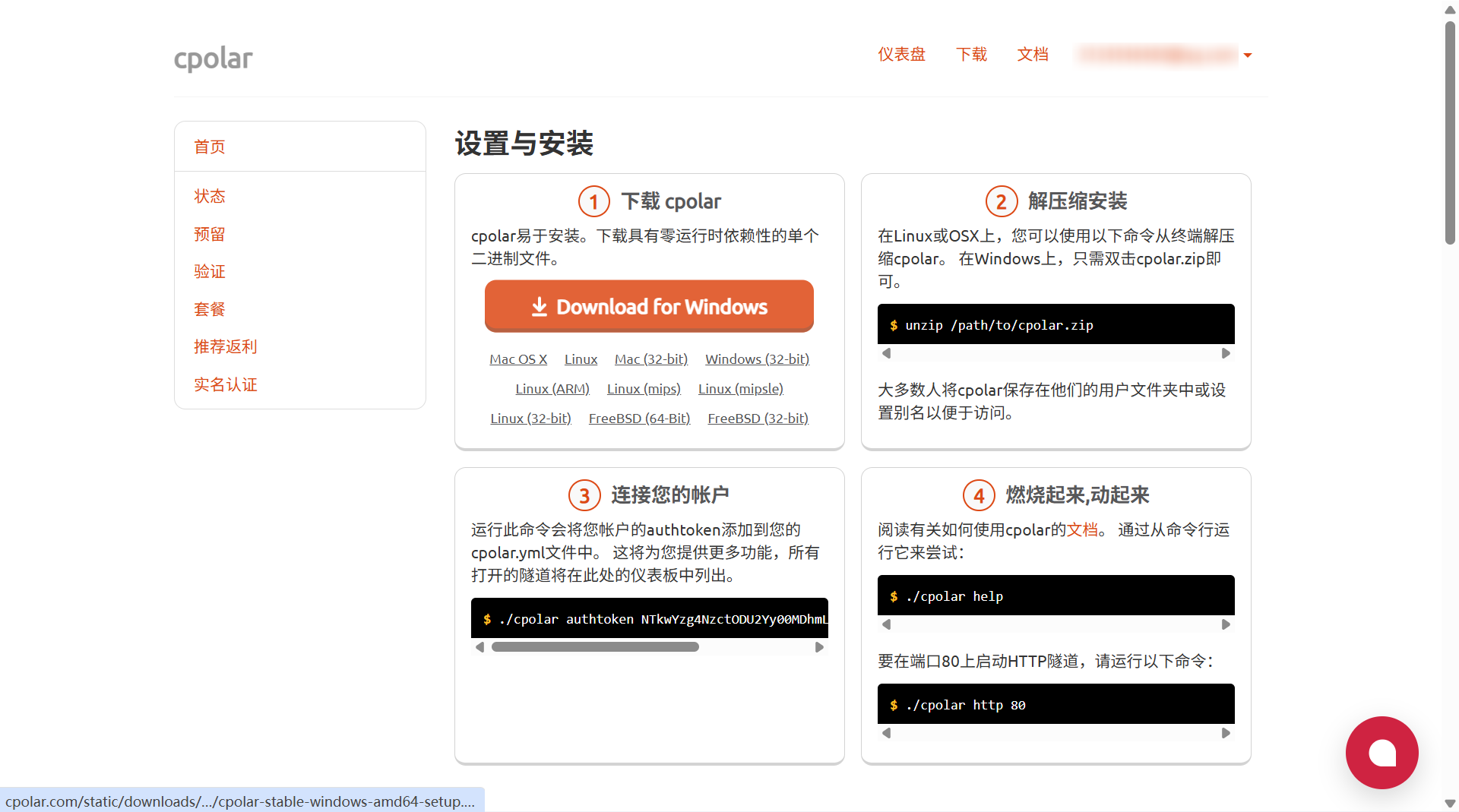
Task: Open the 仪表盘 nav menu
Action: pos(901,54)
